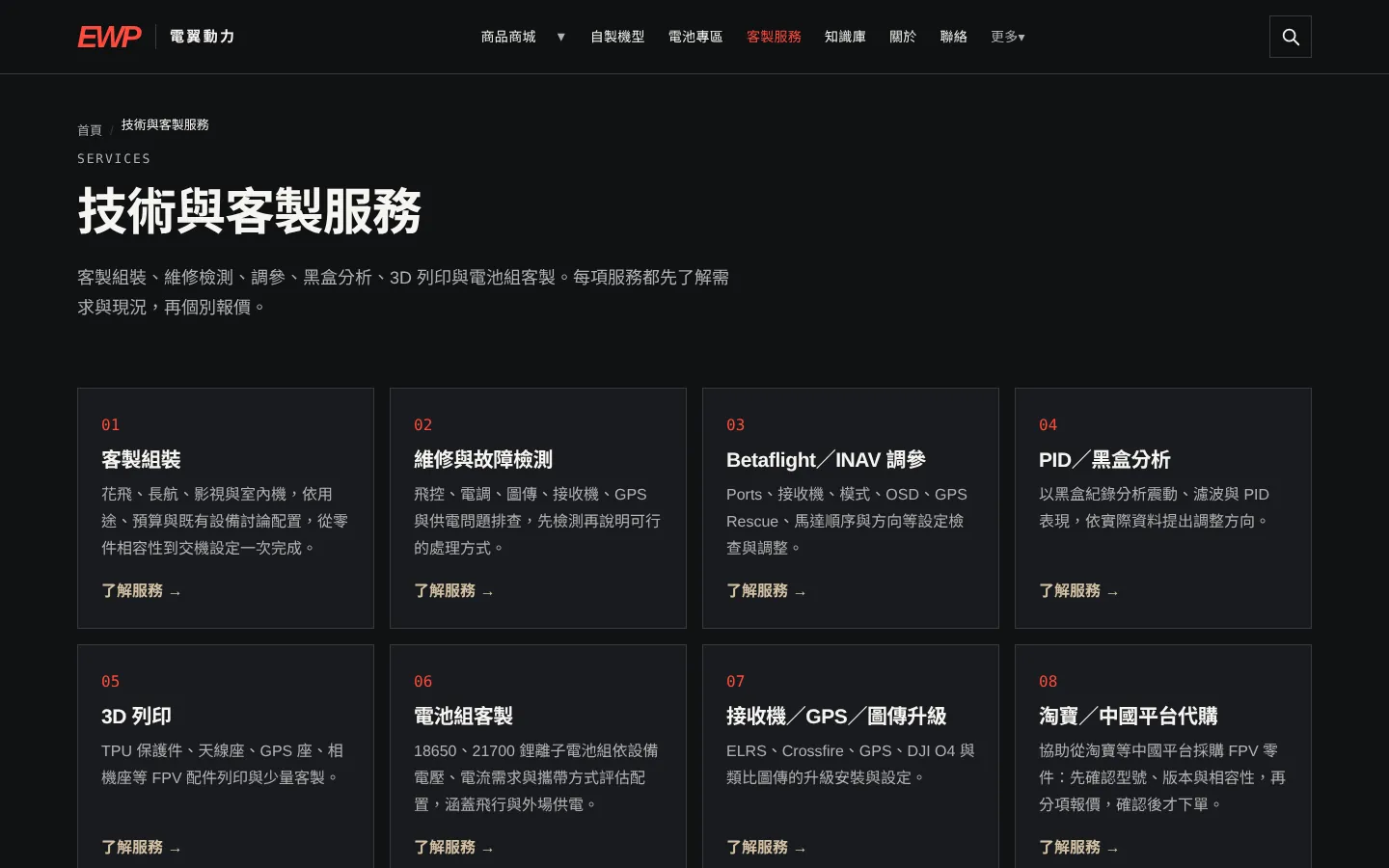The image size is (1389, 868).
Task: Open the 聯絡 nav link
Action: coord(954,37)
